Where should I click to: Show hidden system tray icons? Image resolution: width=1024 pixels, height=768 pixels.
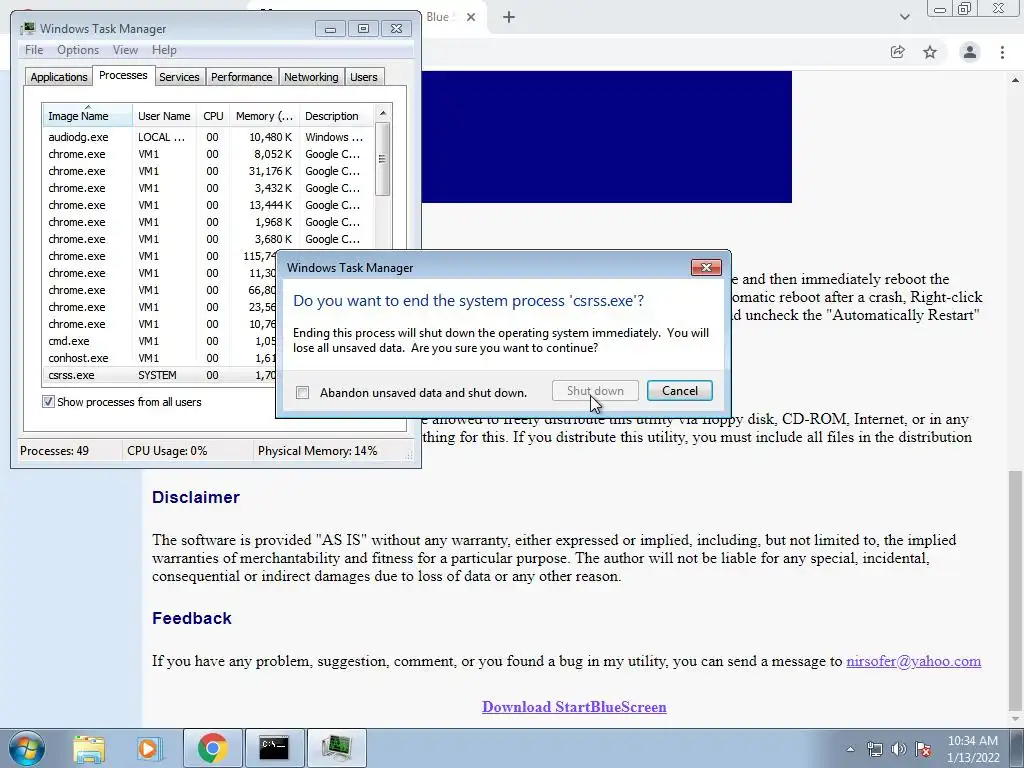tap(850, 749)
